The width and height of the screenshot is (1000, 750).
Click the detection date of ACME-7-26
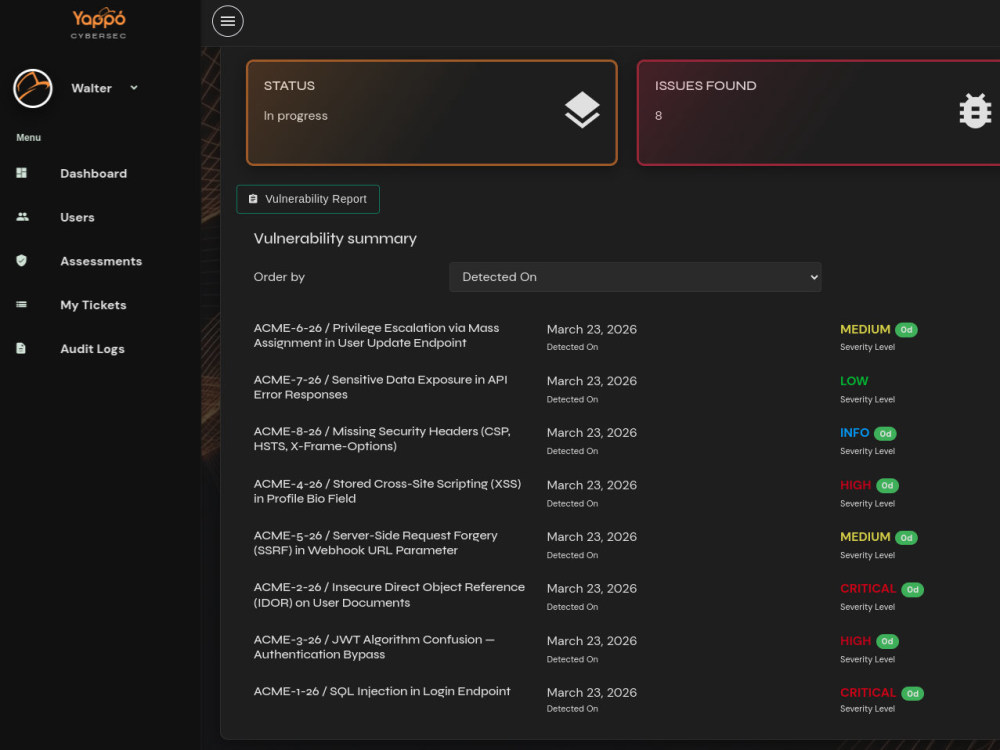pos(592,381)
